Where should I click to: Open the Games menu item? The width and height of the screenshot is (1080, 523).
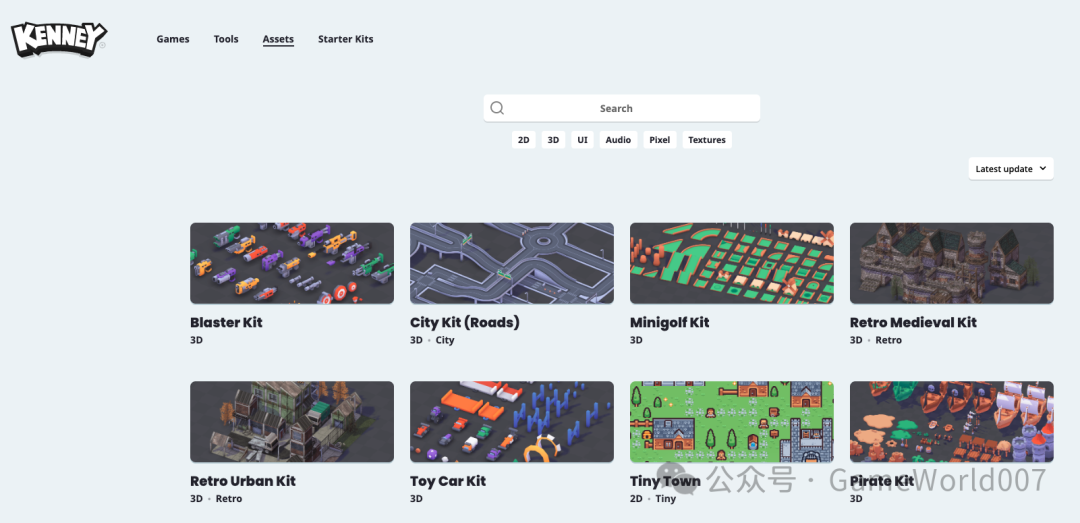(x=173, y=39)
